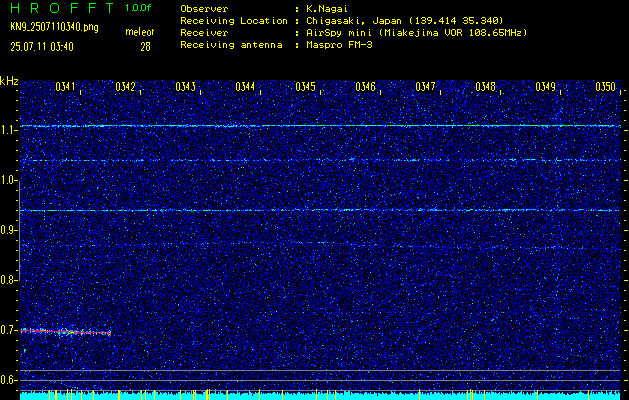The image size is (629, 400).
Task: Select the version label 1.00f
Action: pos(138,8)
